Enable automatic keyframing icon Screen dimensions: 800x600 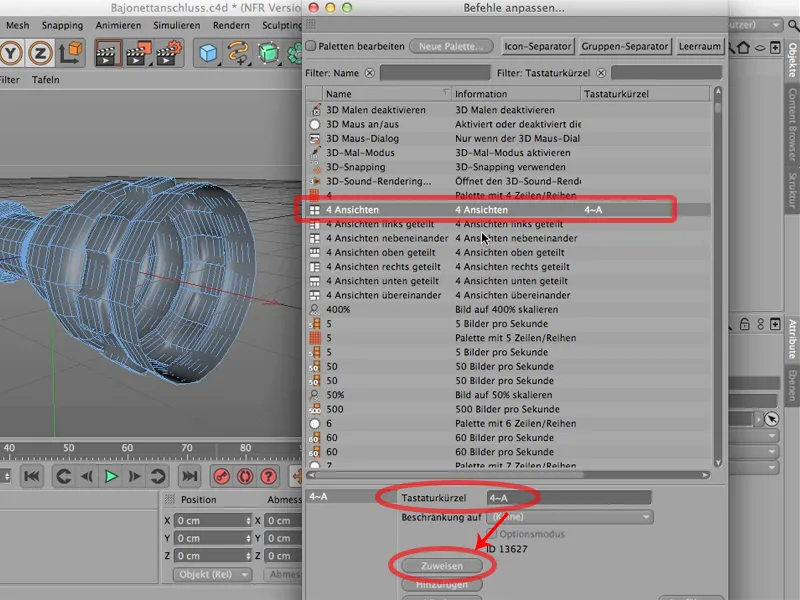coord(245,476)
